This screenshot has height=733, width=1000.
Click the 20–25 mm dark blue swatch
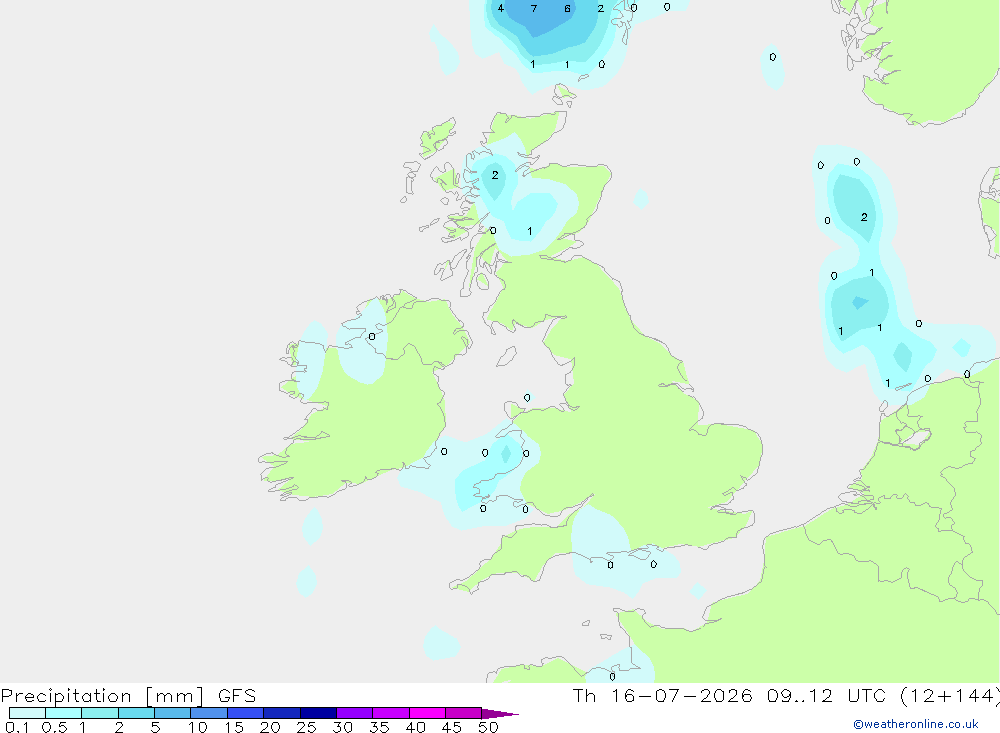(282, 713)
